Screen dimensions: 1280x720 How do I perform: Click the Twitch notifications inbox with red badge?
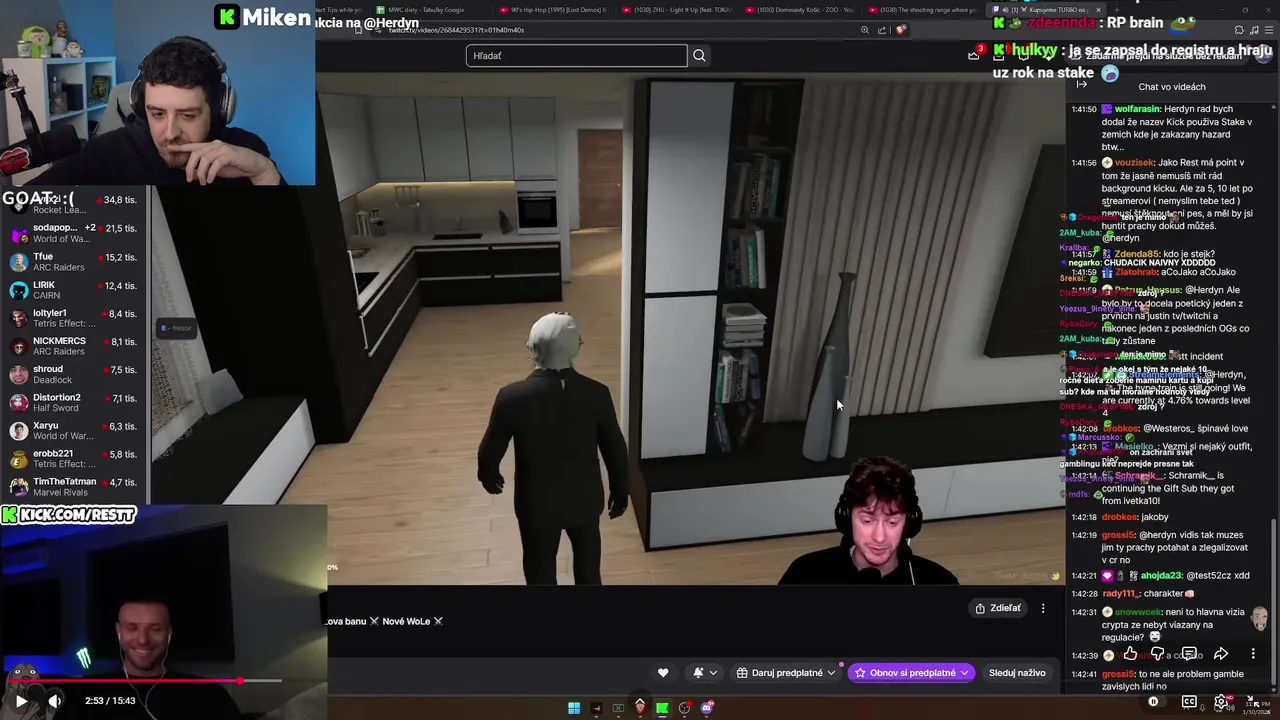975,54
